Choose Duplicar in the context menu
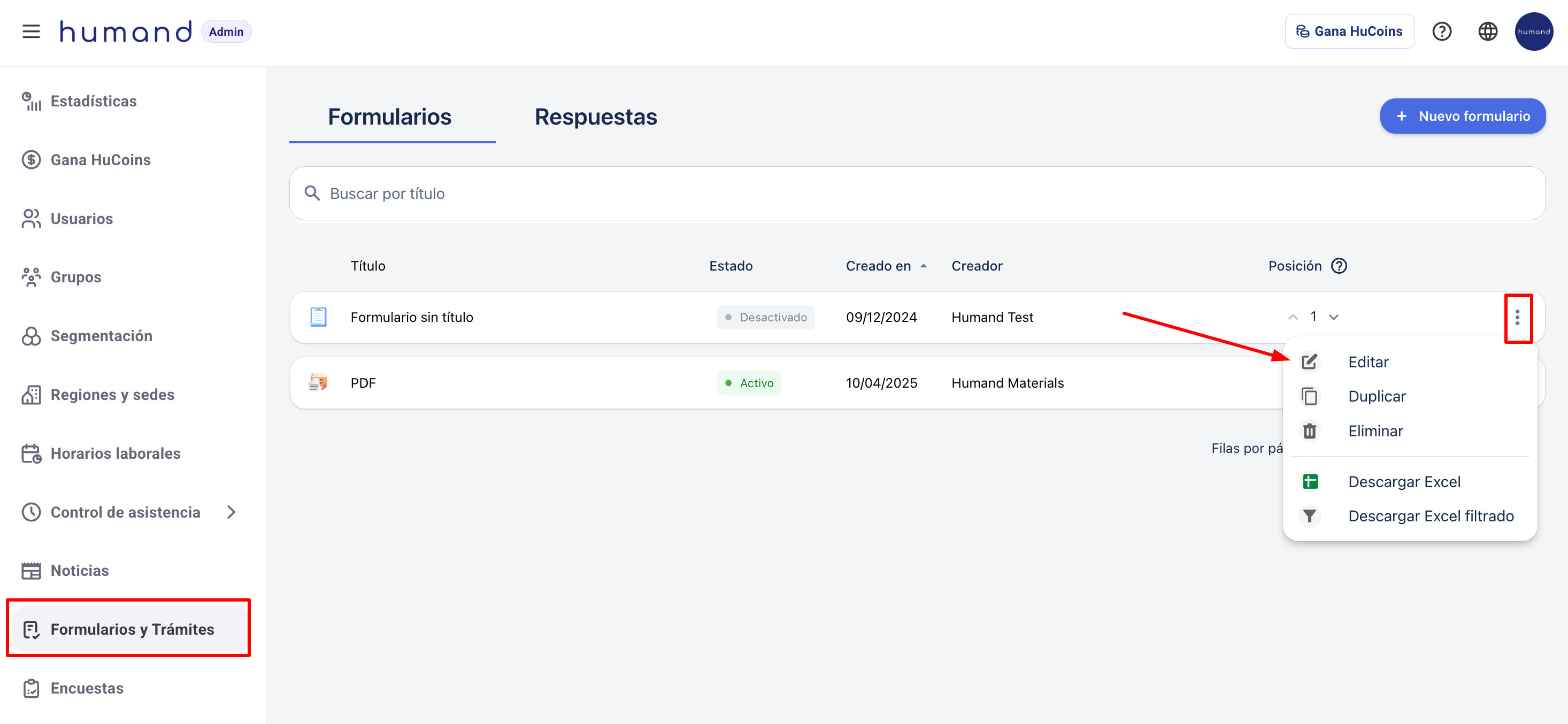Screen dimensions: 1568x724 (x=1376, y=396)
